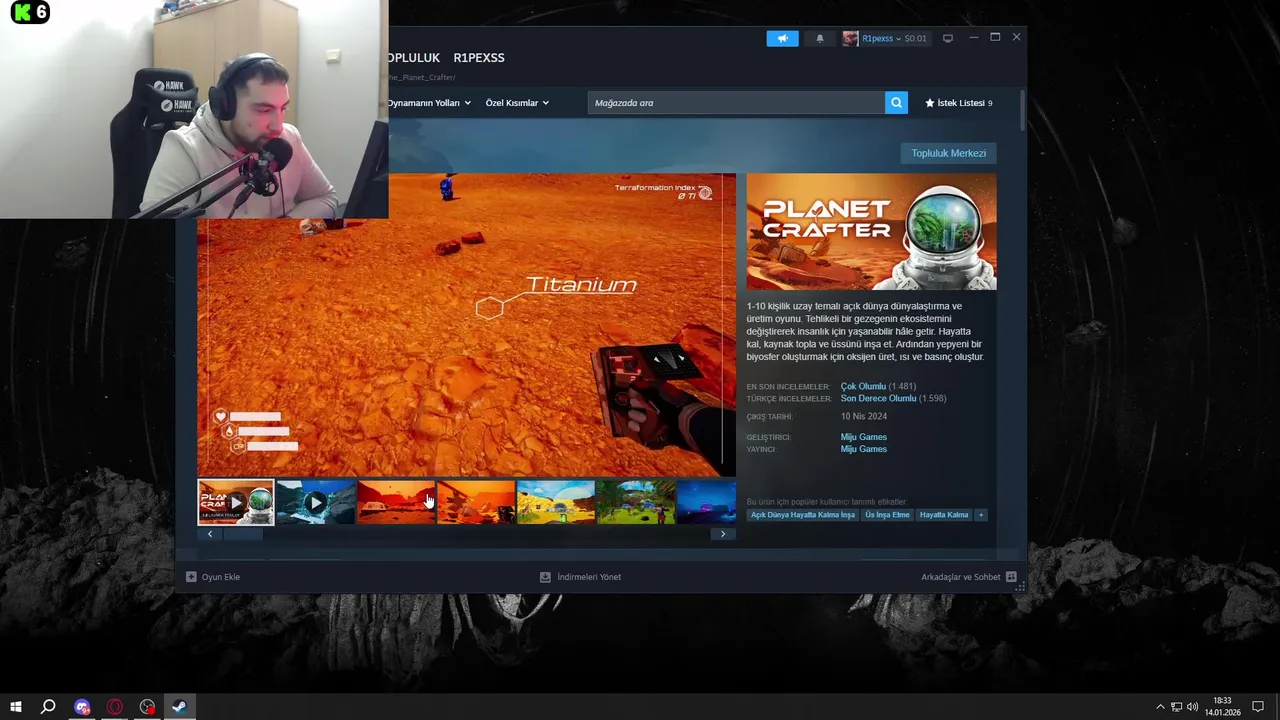Click the friends chat grid icon
Image resolution: width=1280 pixels, height=720 pixels.
1011,577
